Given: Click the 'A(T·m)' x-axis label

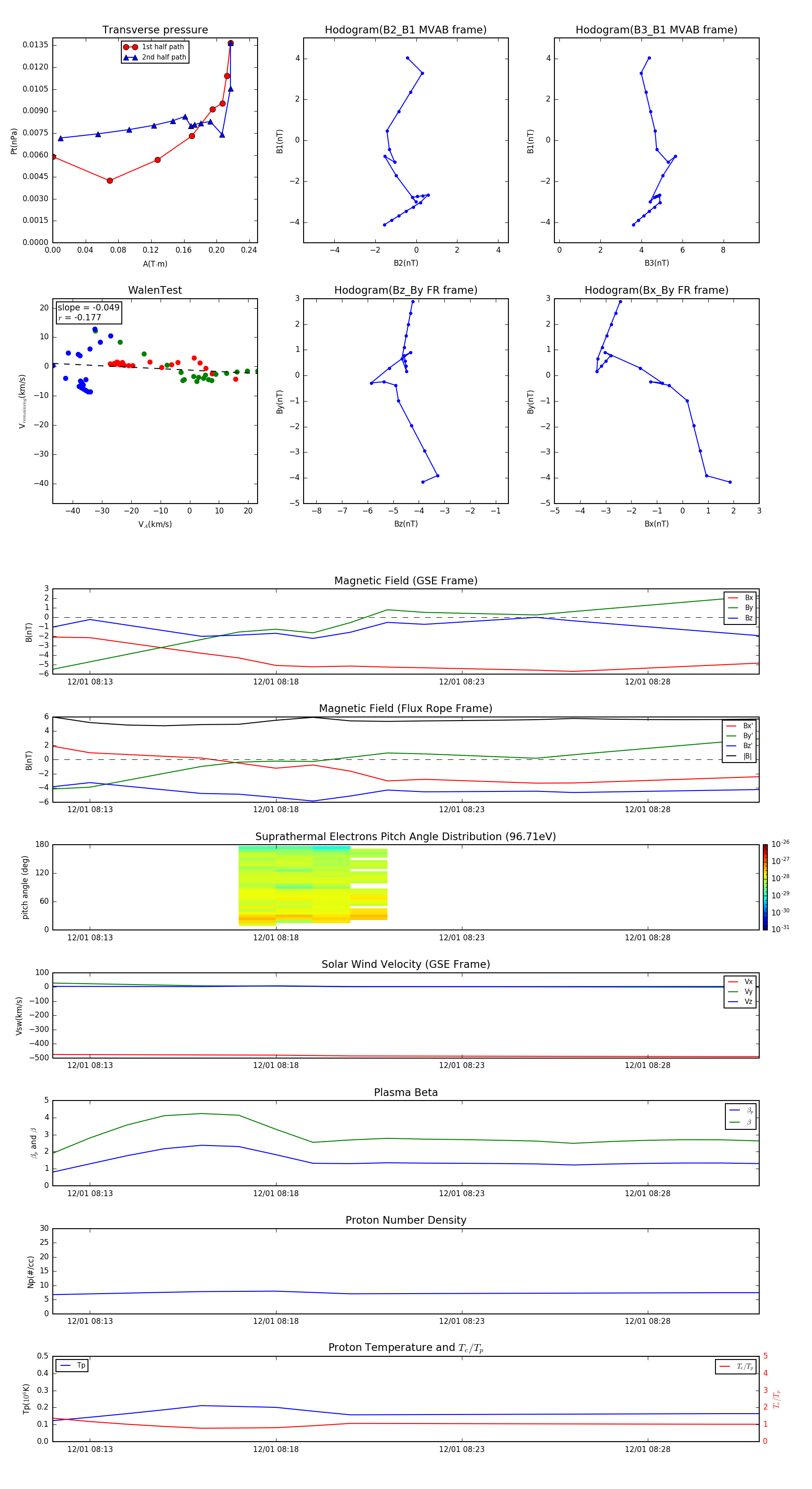Looking at the screenshot, I should [x=155, y=264].
